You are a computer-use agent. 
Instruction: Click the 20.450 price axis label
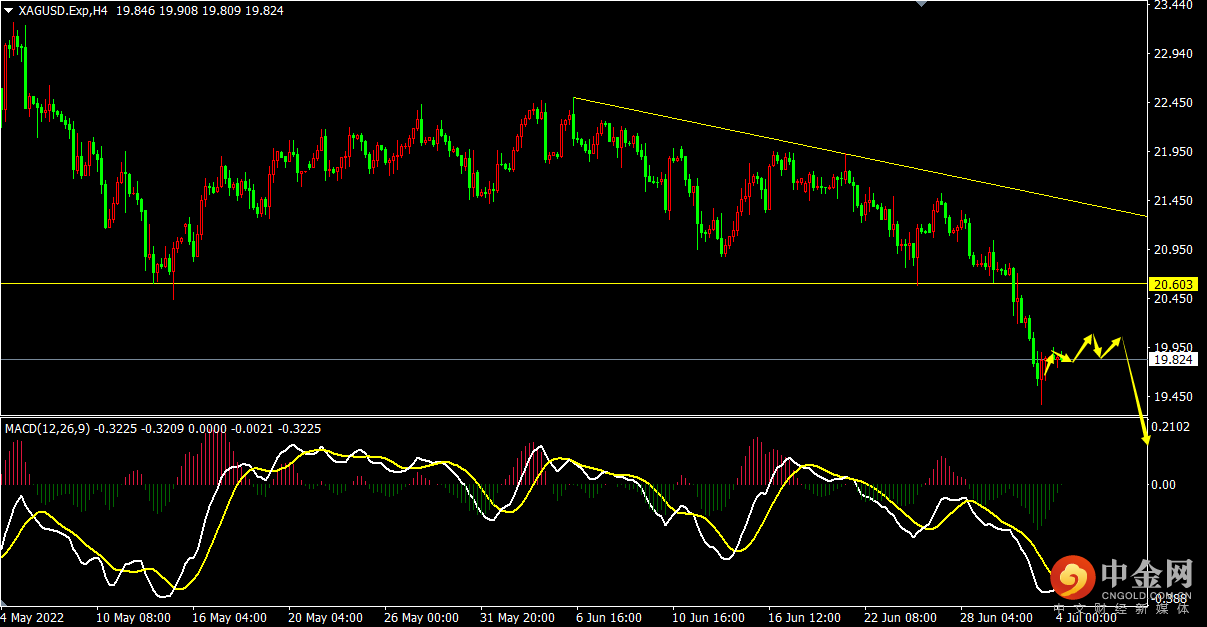(1174, 299)
